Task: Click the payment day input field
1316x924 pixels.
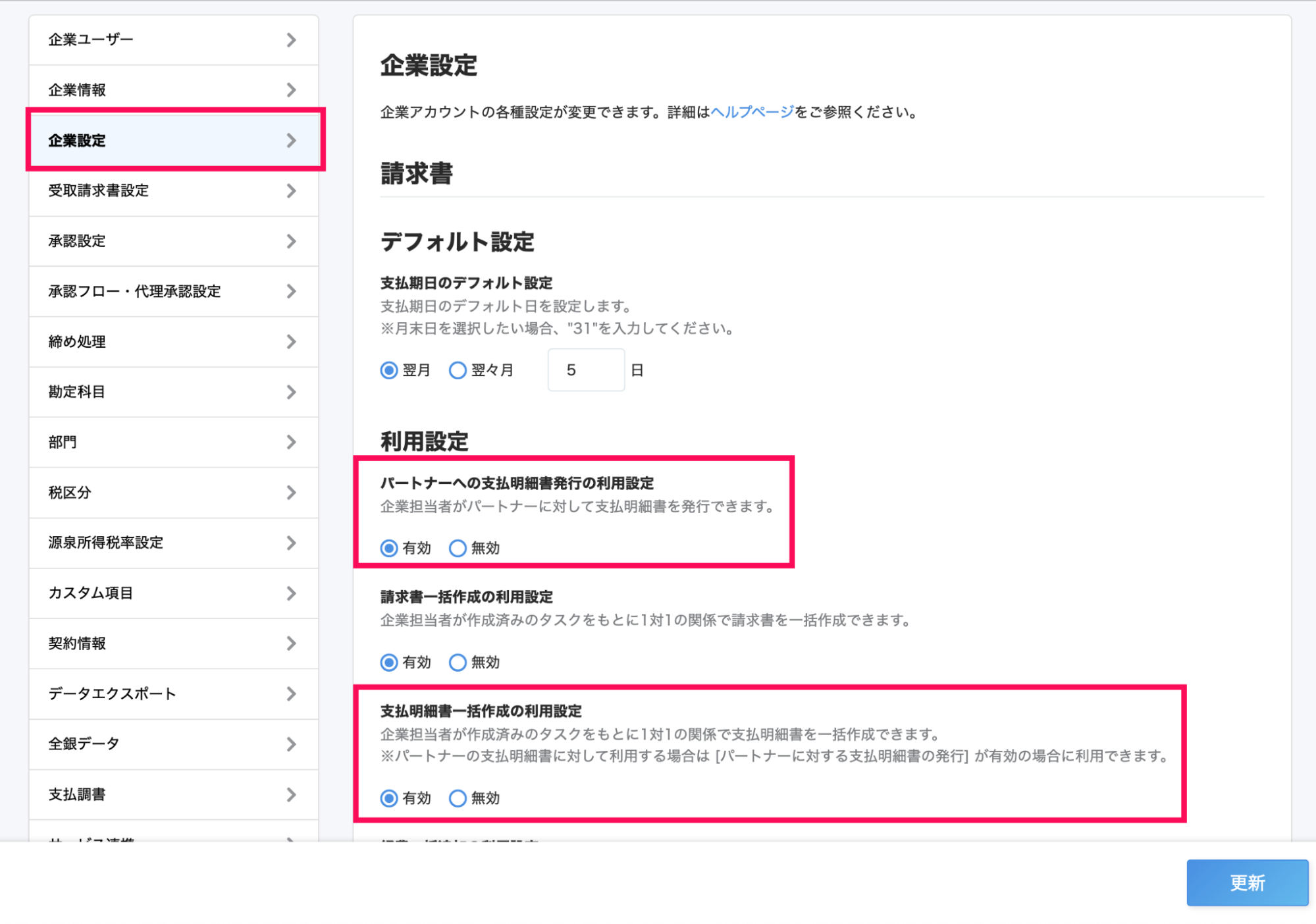Action: click(586, 370)
